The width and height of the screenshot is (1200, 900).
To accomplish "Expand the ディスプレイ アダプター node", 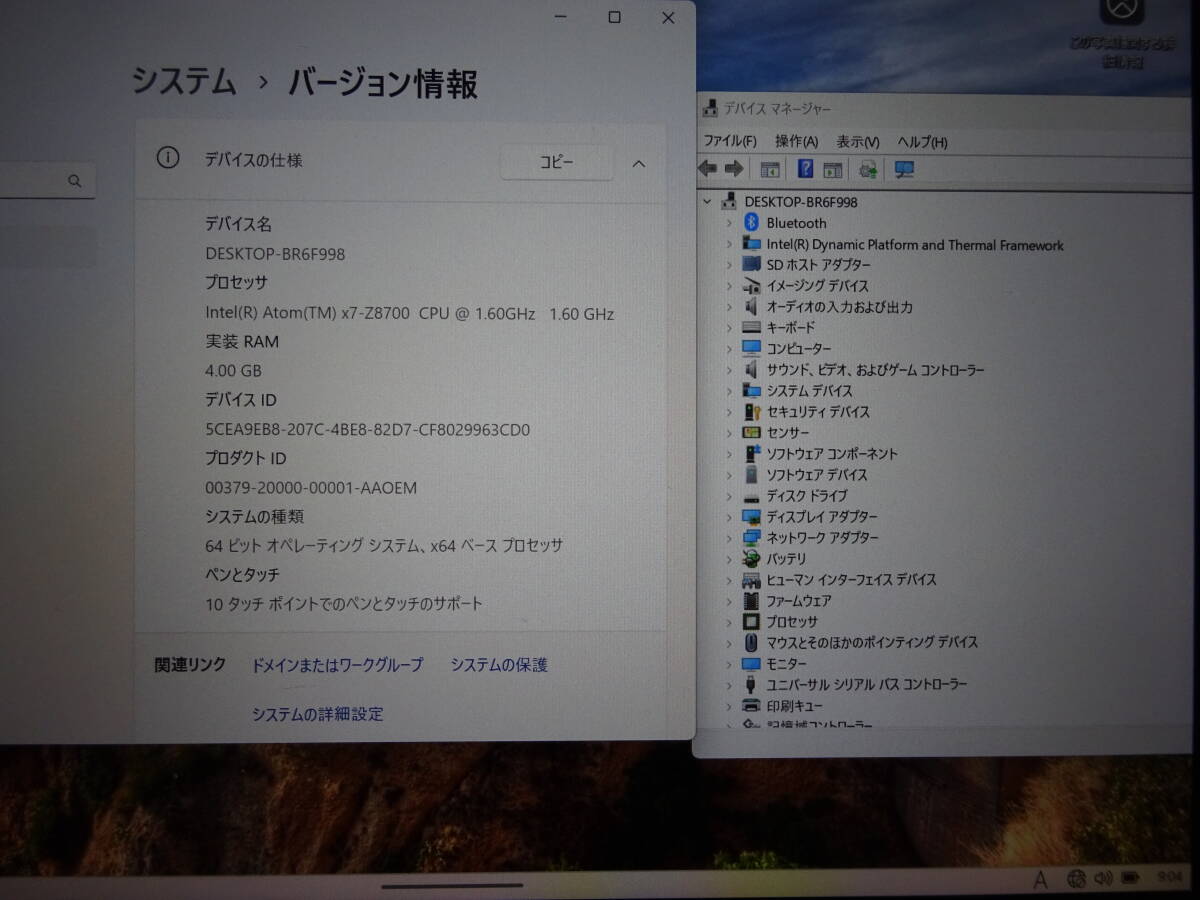I will [x=729, y=517].
